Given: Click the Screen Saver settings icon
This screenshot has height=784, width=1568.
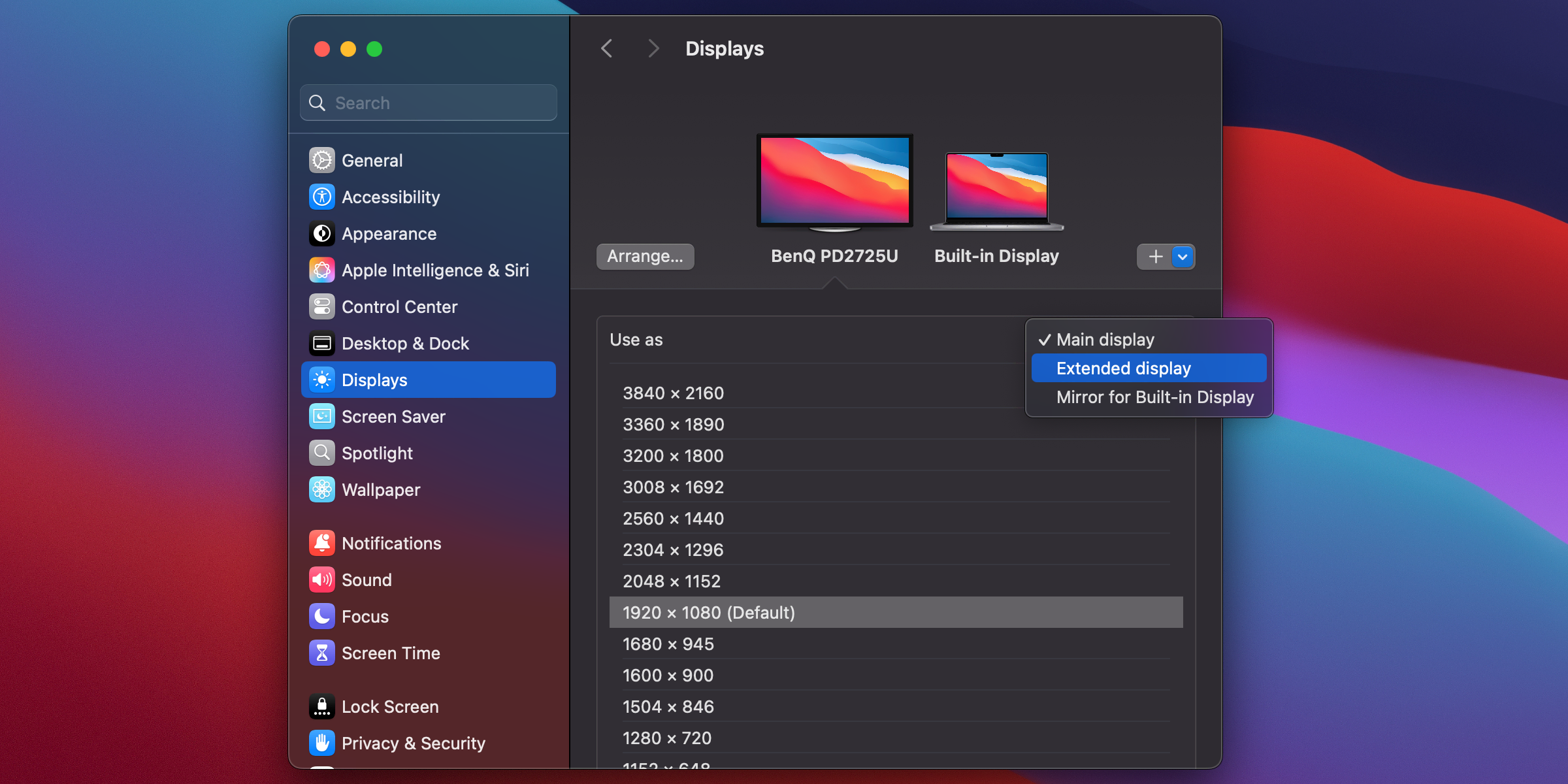Looking at the screenshot, I should pos(322,416).
